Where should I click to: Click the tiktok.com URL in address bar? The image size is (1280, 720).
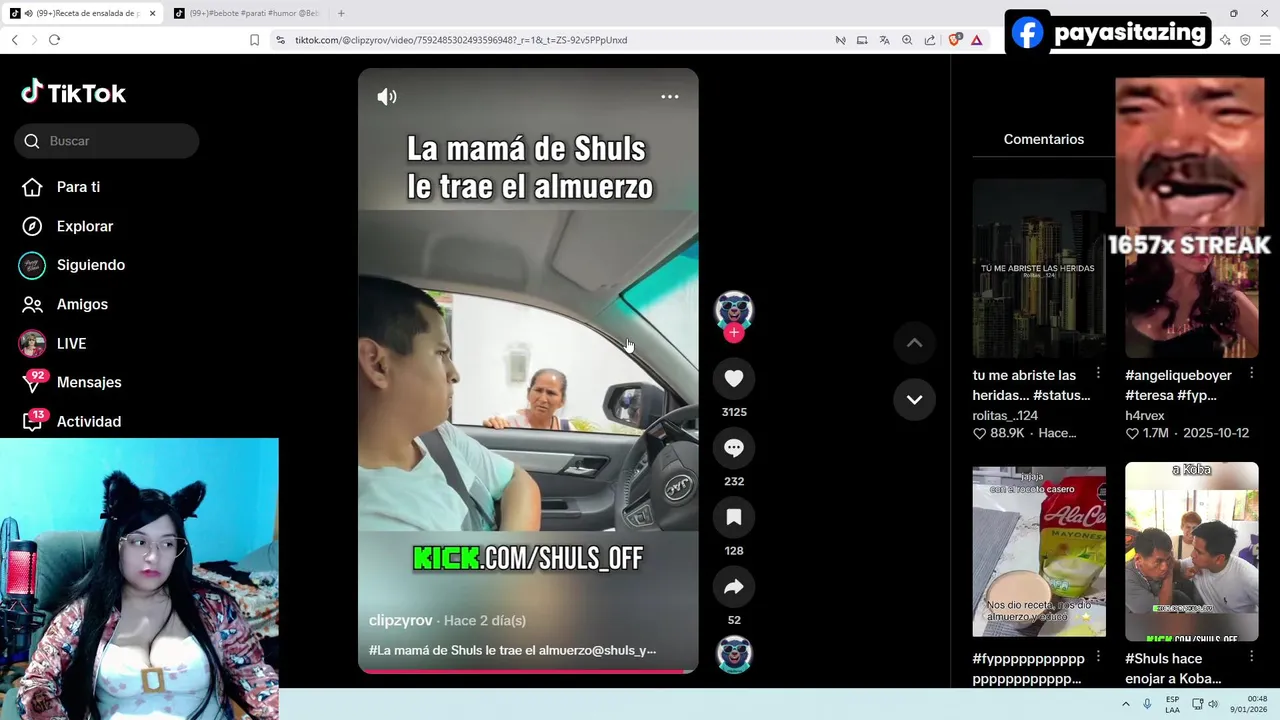click(x=461, y=40)
